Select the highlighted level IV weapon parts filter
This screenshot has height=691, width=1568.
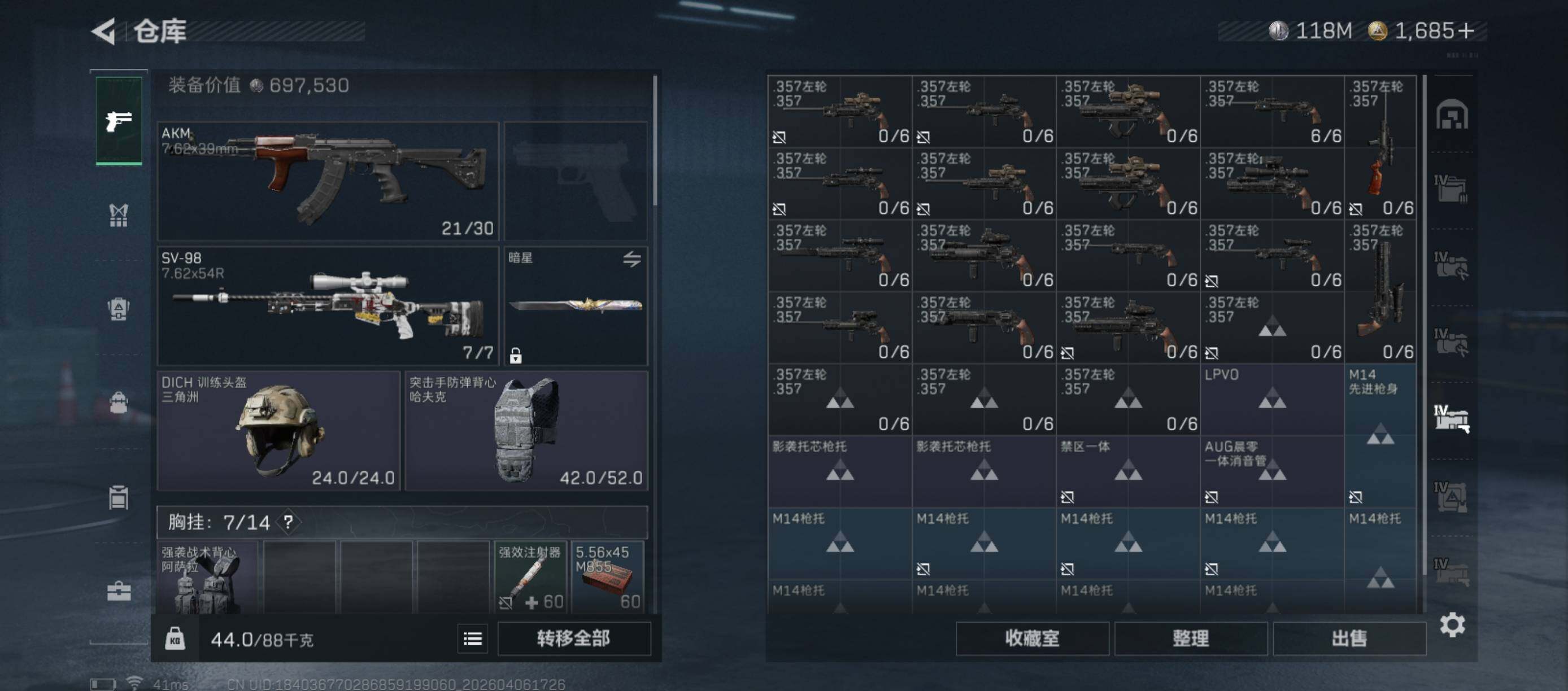pos(1452,419)
